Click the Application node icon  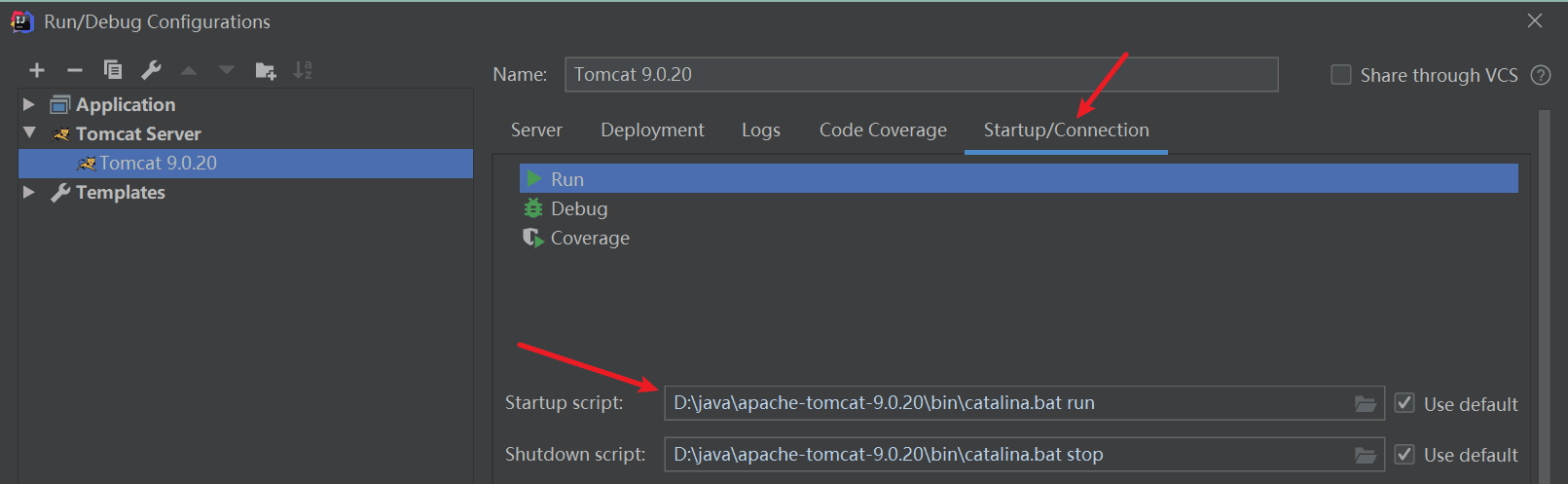click(x=60, y=104)
